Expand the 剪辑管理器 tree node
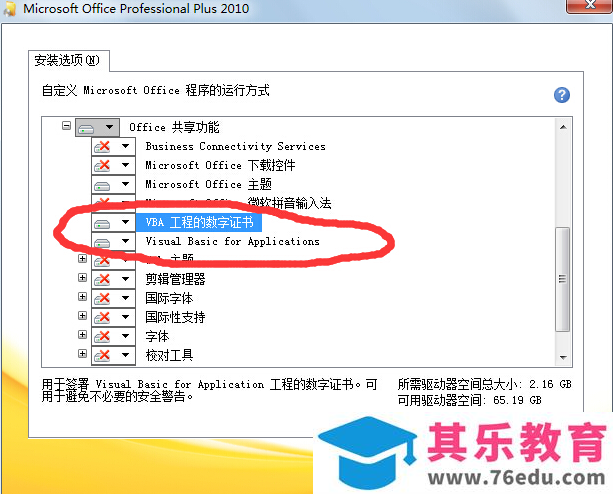 82,277
